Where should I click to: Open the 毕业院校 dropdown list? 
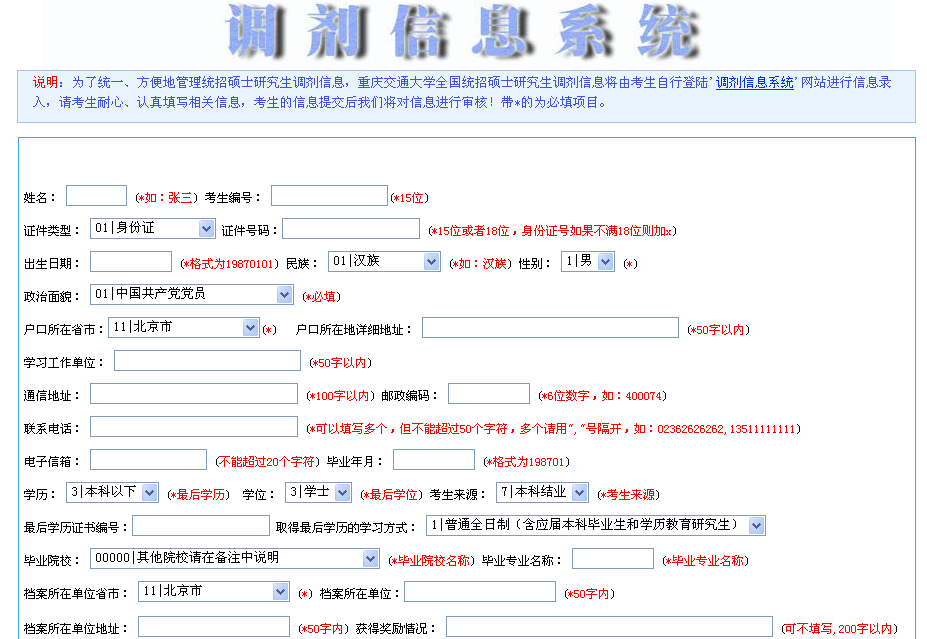coord(235,559)
